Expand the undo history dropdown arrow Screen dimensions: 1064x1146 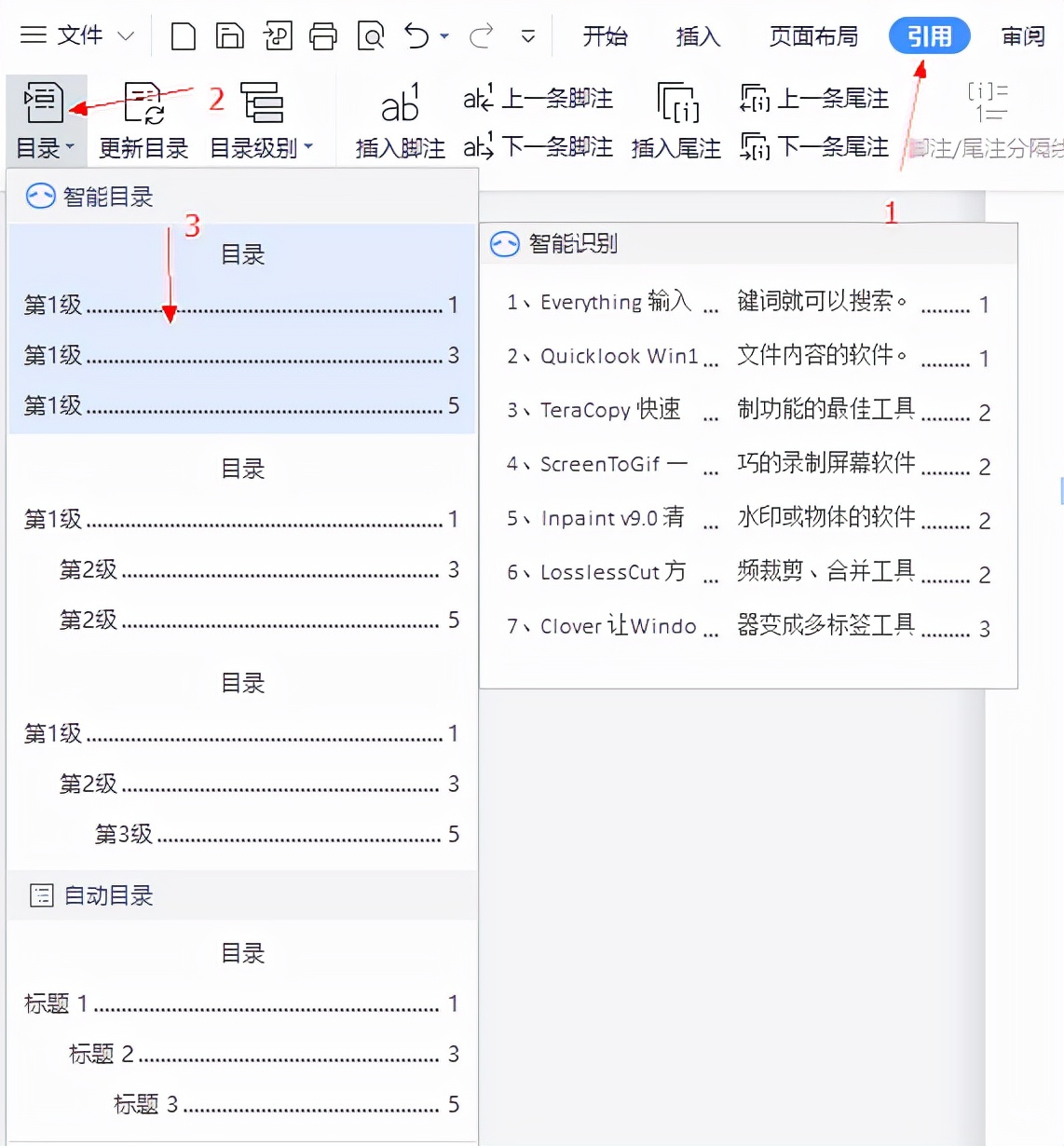(x=444, y=34)
